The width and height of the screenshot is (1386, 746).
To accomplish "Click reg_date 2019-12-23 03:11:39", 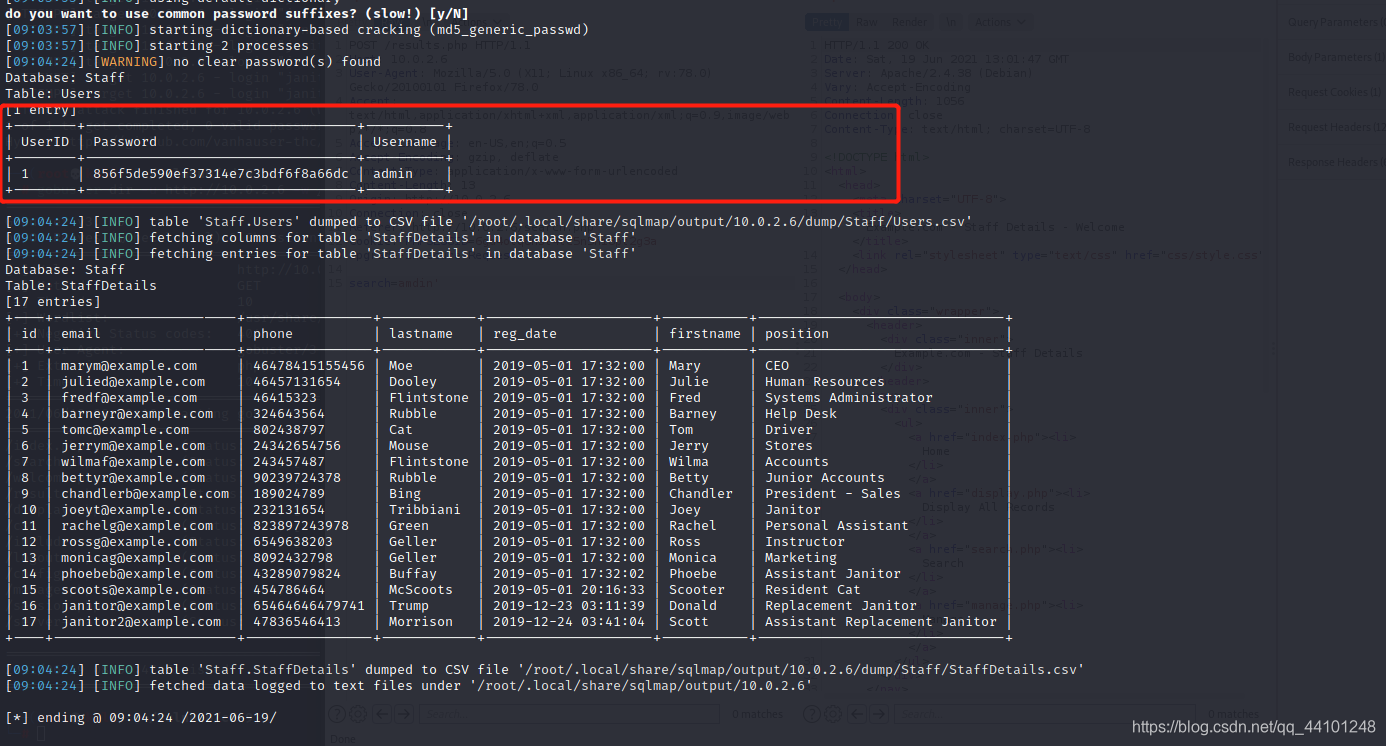I will (569, 606).
